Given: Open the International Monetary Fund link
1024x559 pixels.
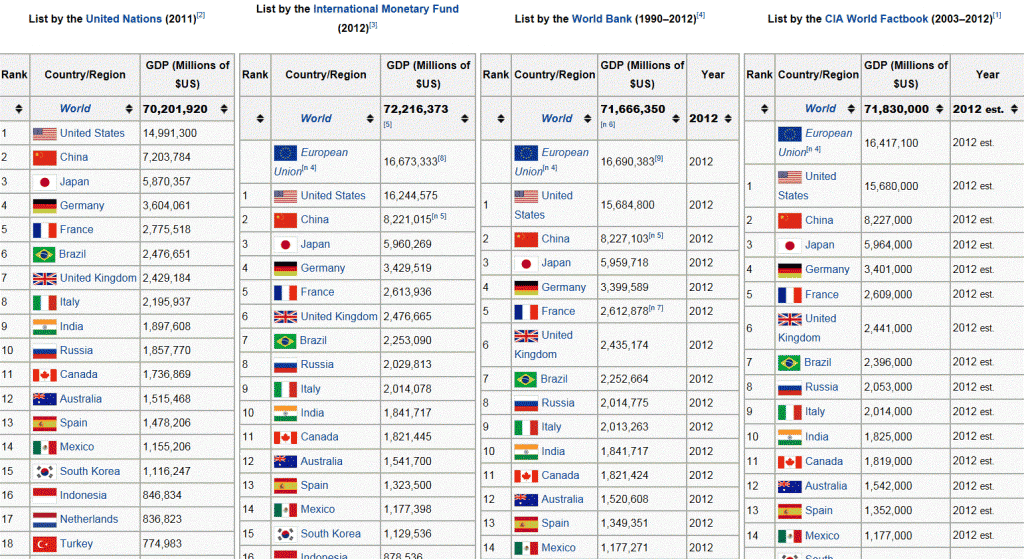Looking at the screenshot, I should pyautogui.click(x=386, y=9).
